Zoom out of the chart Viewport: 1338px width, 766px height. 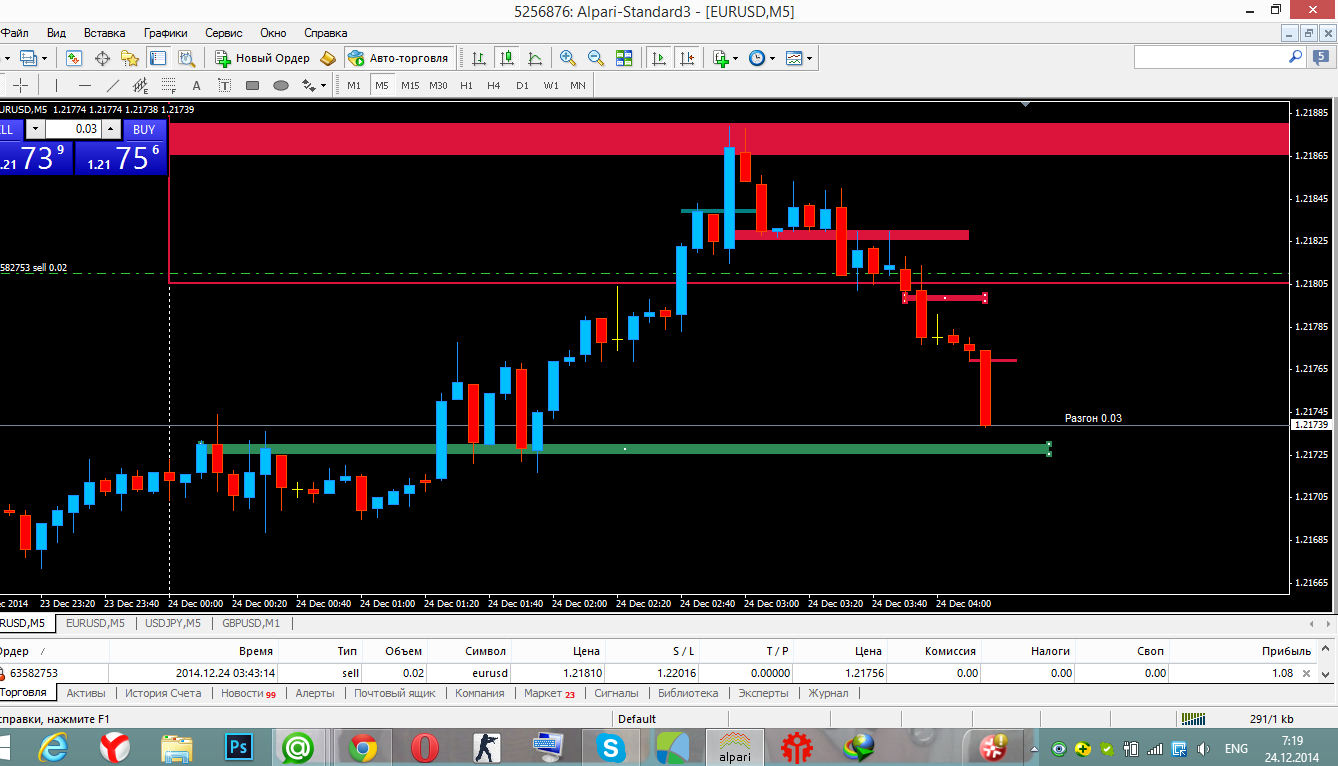[596, 58]
